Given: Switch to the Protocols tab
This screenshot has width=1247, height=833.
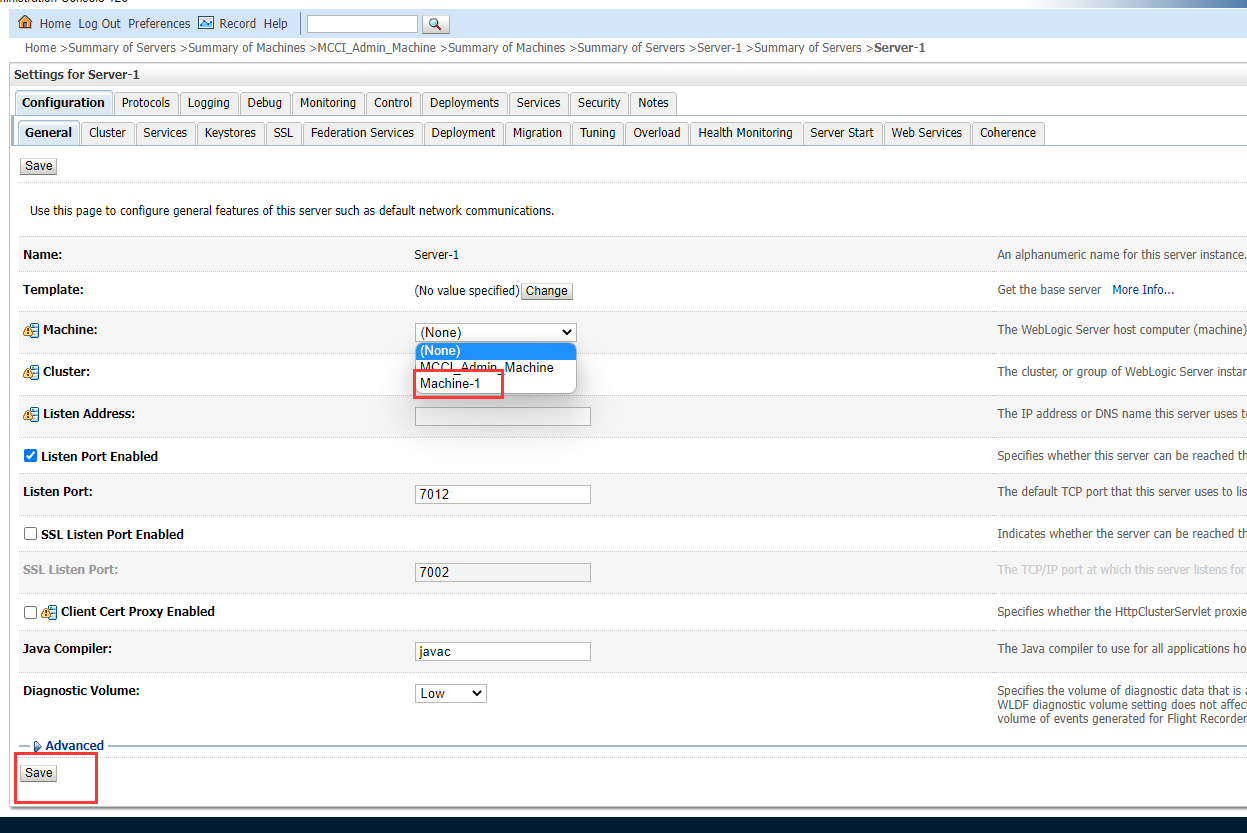Looking at the screenshot, I should (146, 102).
